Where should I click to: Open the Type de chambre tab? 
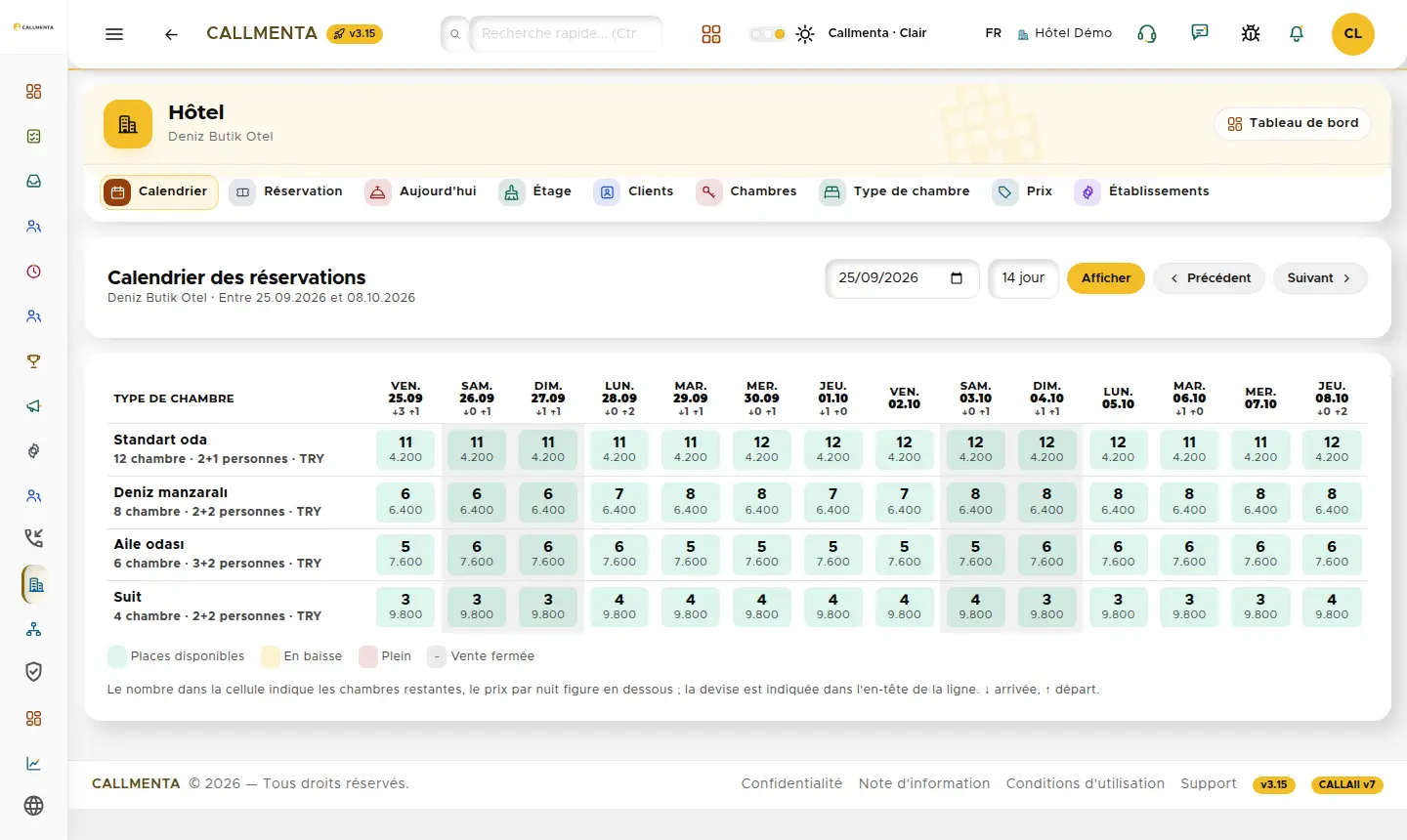[895, 191]
